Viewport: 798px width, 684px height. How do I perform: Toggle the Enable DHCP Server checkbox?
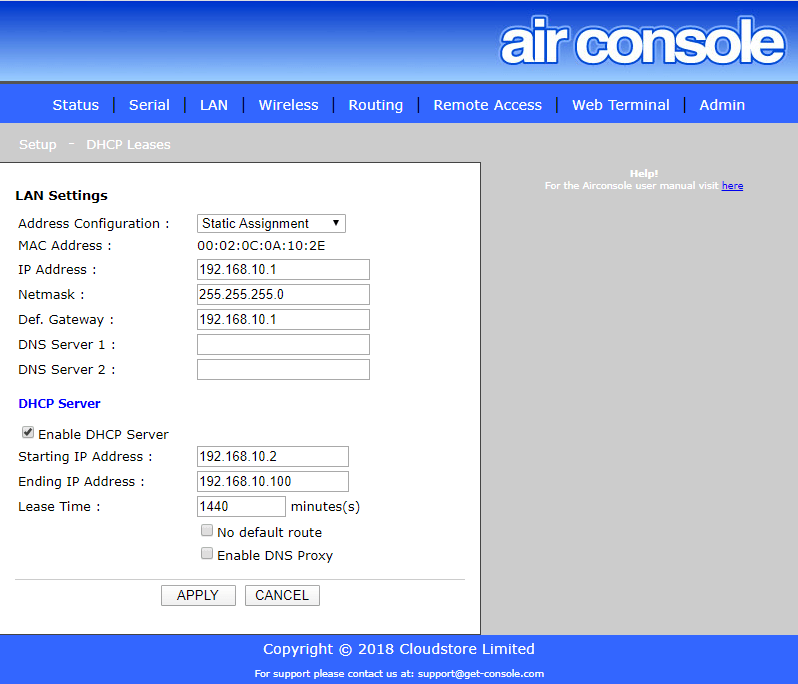(x=27, y=433)
